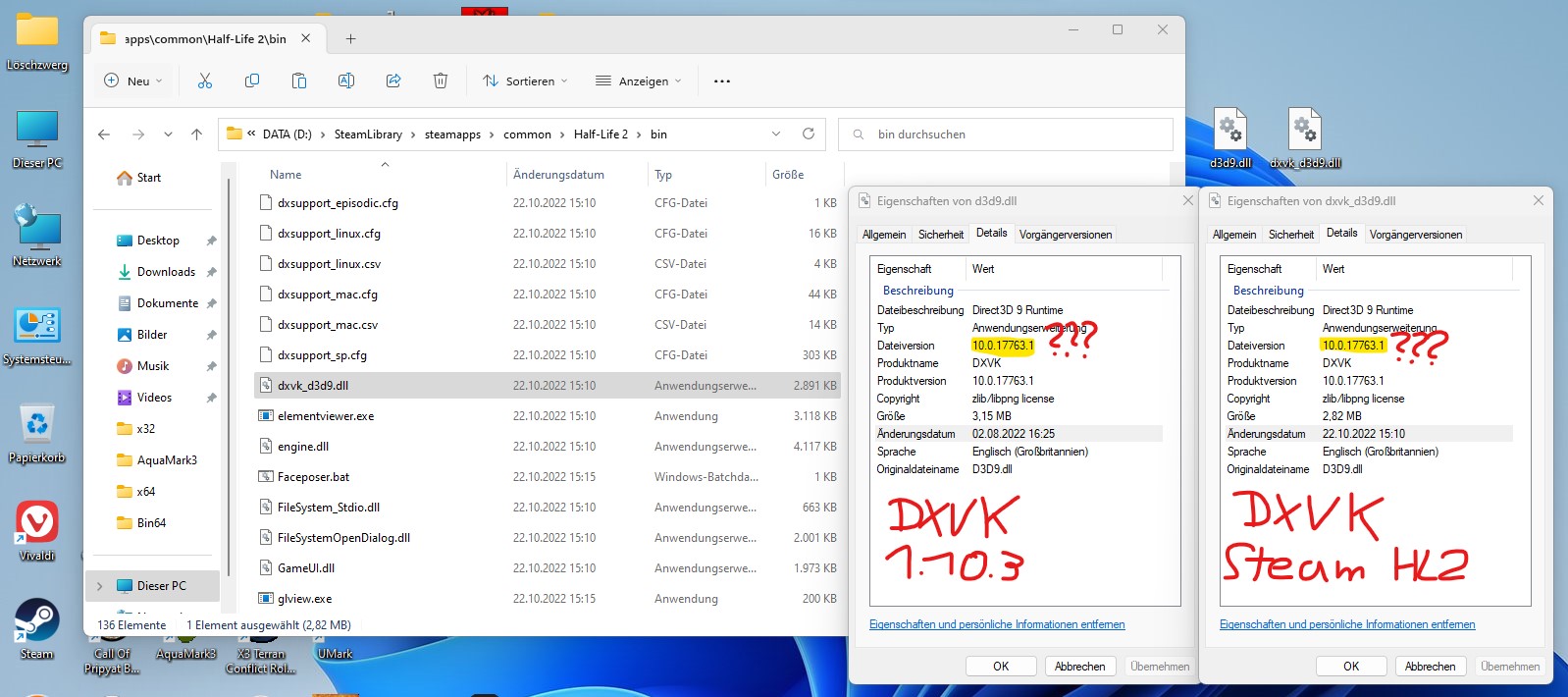Click the Copy icon in Explorer toolbar

(252, 80)
